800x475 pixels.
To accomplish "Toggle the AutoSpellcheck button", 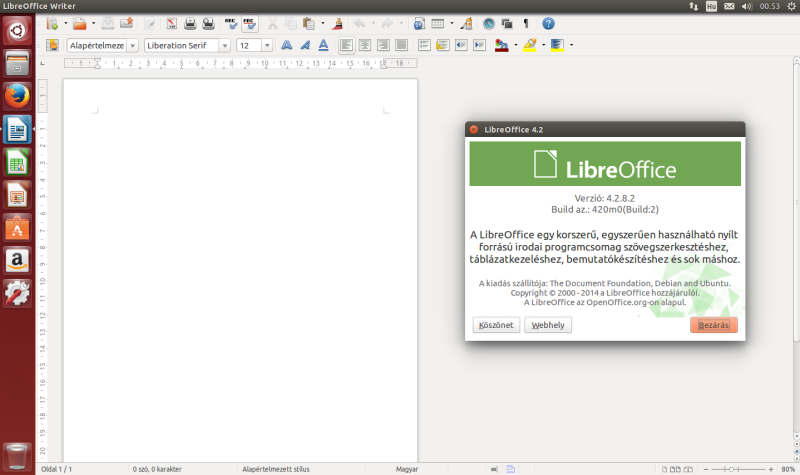I will pos(249,23).
